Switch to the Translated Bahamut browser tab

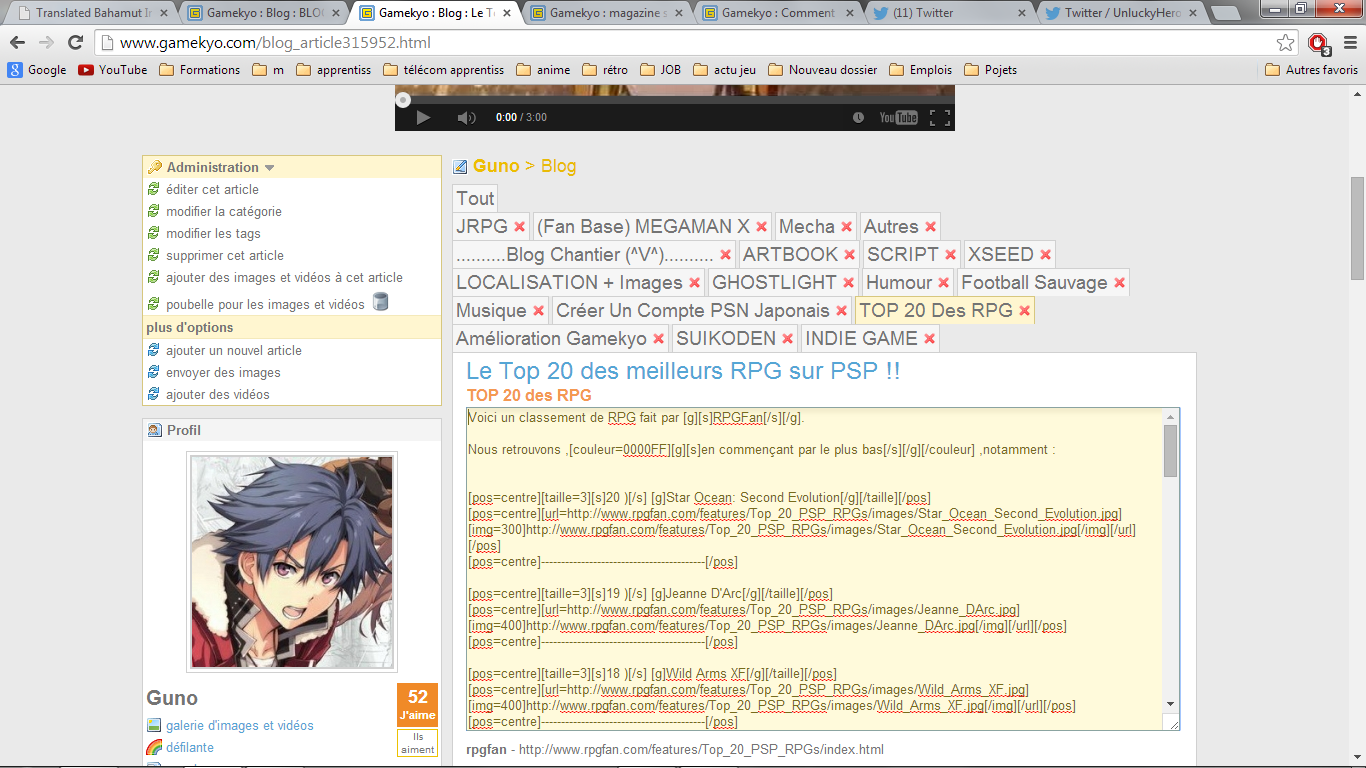pyautogui.click(x=90, y=13)
